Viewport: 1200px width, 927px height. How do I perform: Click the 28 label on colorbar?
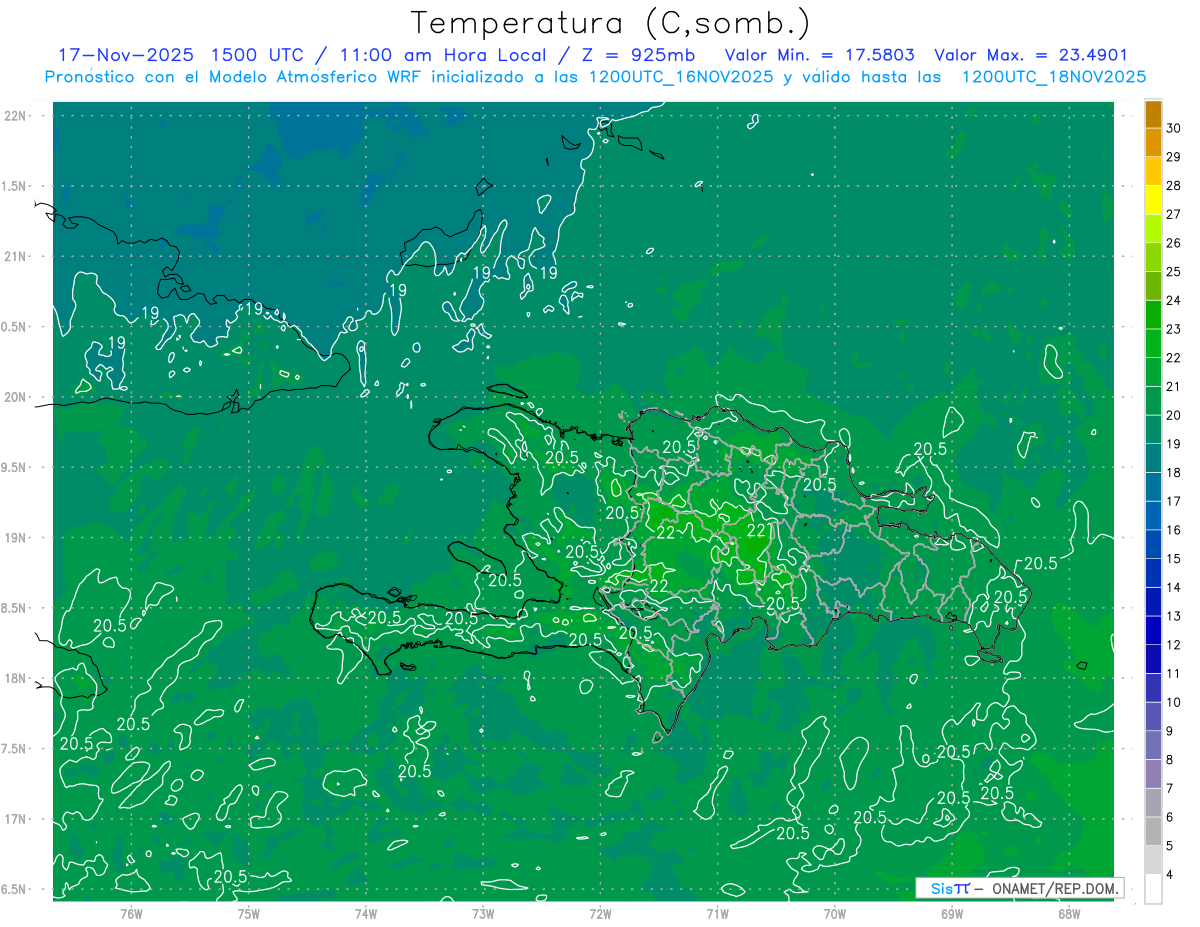click(x=1174, y=185)
